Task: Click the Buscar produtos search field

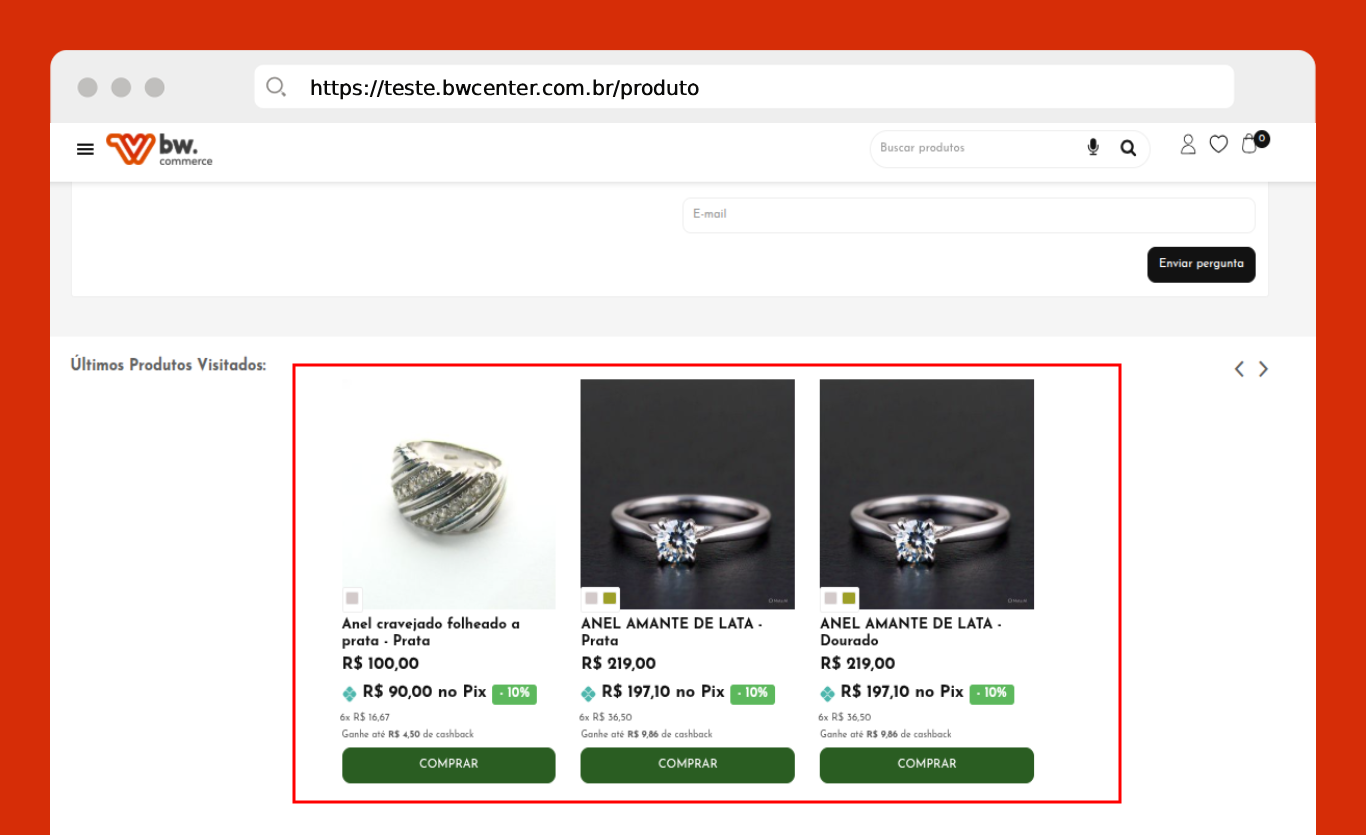Action: click(x=975, y=148)
